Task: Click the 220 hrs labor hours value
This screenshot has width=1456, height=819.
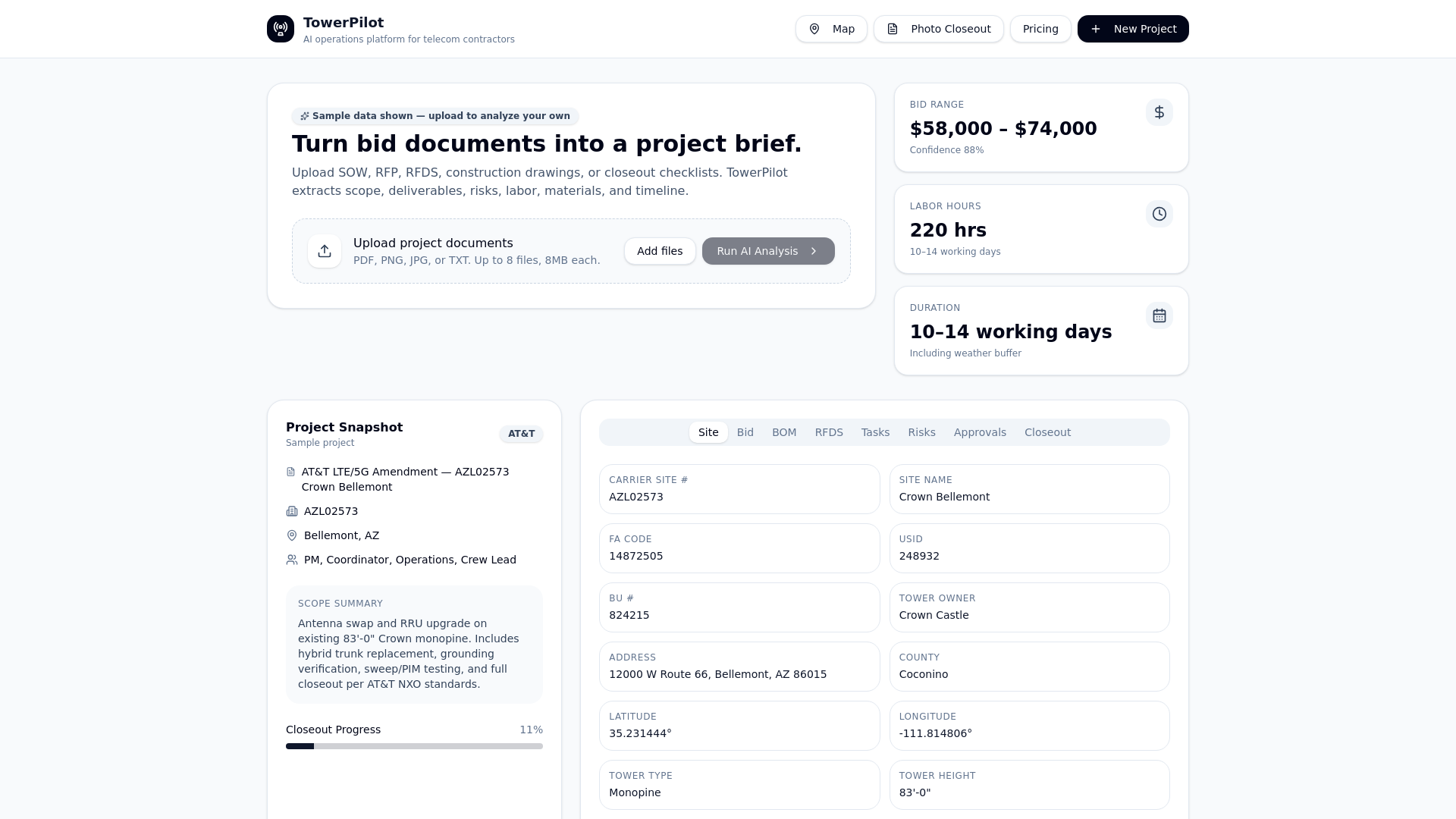Action: pyautogui.click(x=948, y=231)
